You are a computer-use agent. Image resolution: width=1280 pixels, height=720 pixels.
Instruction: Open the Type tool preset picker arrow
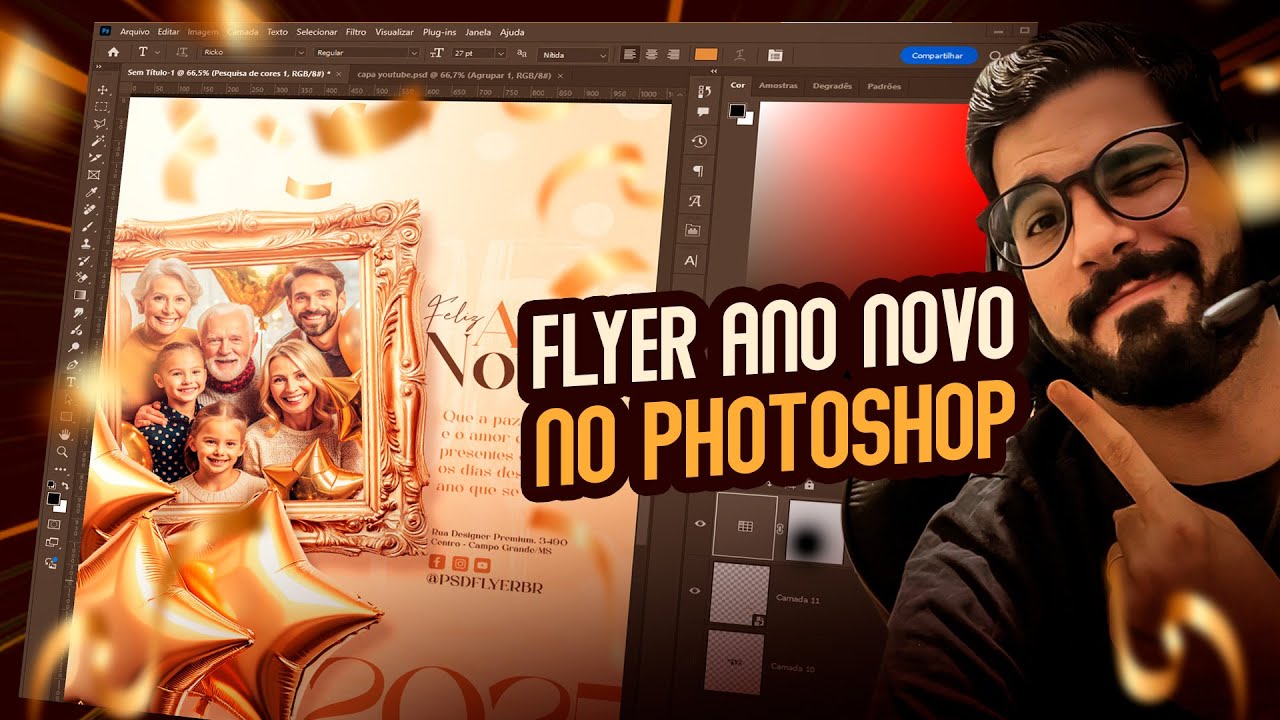point(158,51)
